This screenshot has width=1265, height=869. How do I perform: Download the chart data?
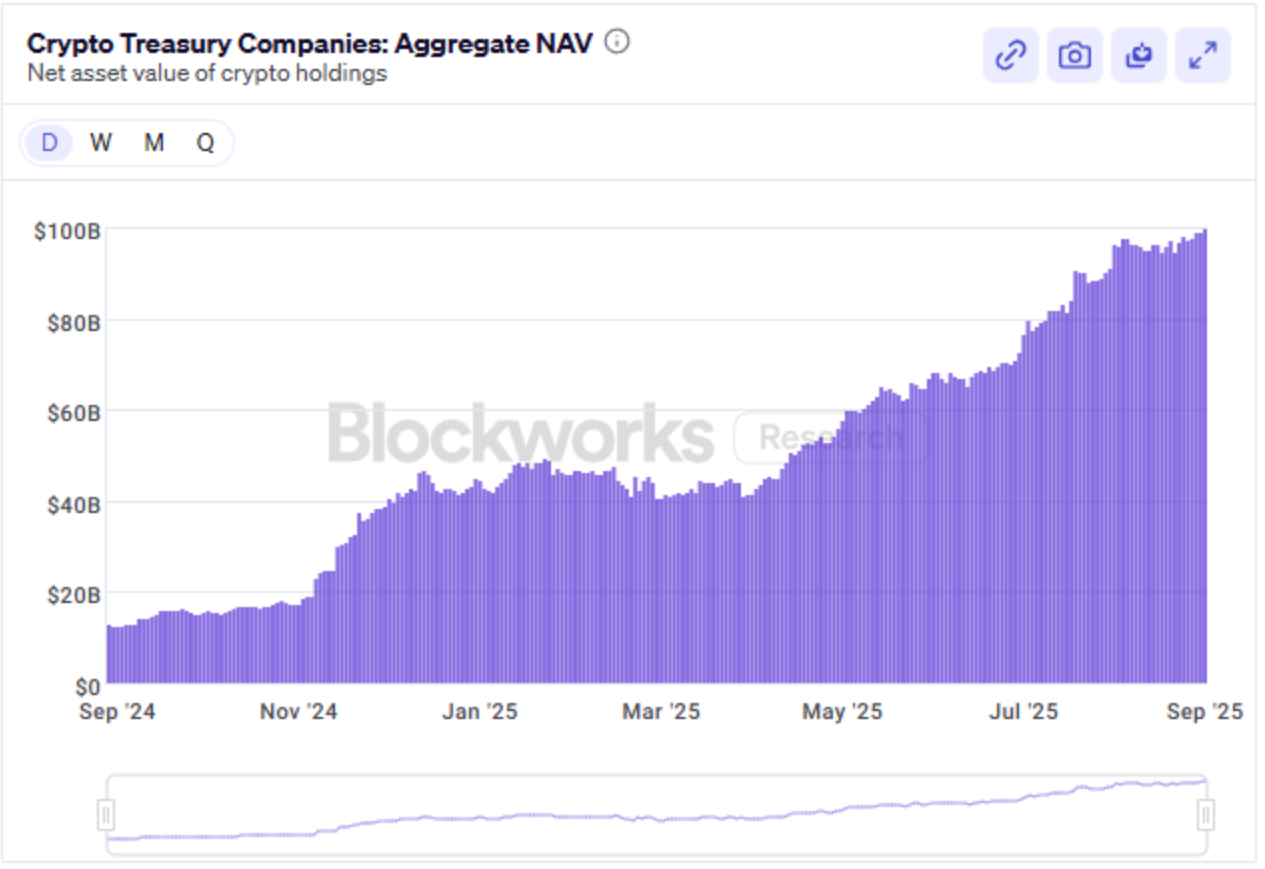(x=1141, y=57)
